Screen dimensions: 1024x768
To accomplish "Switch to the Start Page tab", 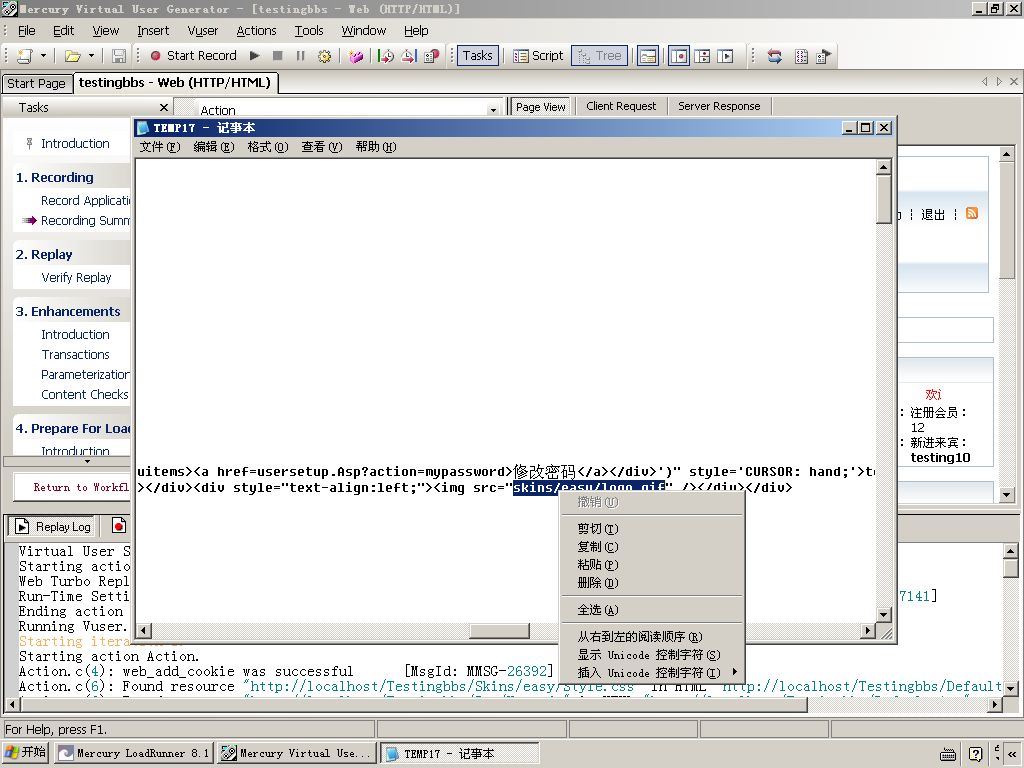I will click(x=36, y=84).
